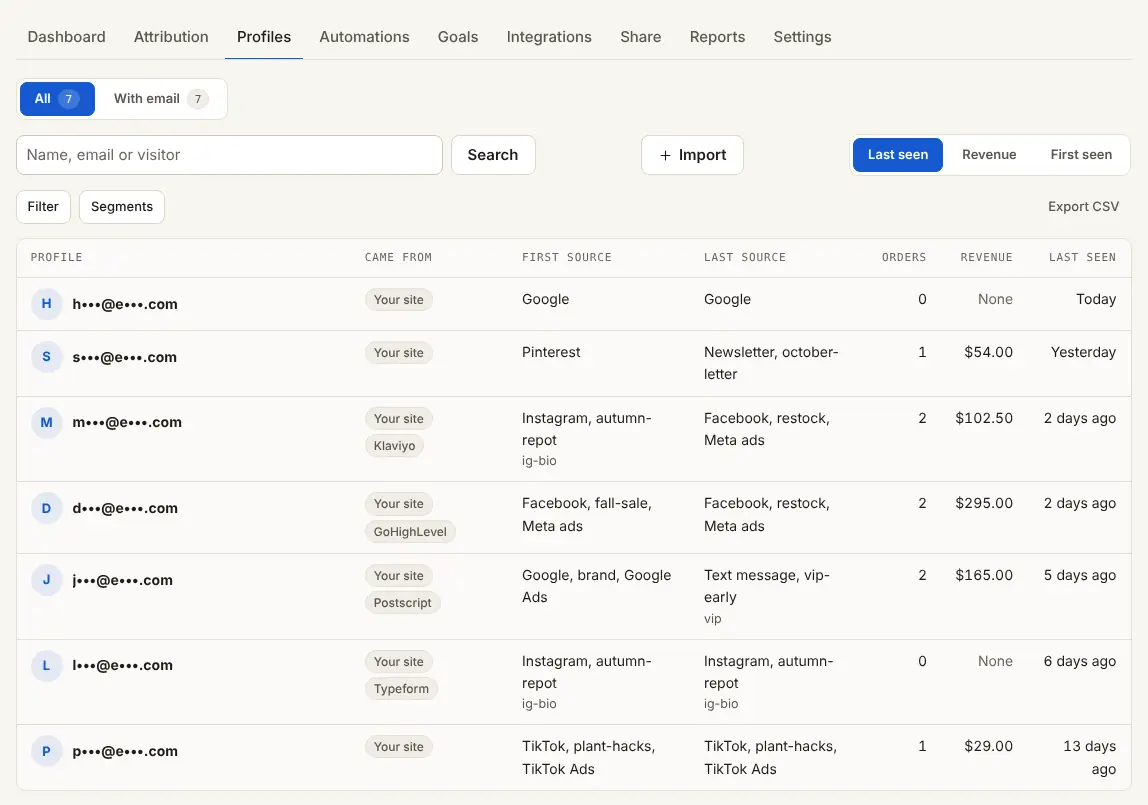Image resolution: width=1148 pixels, height=805 pixels.
Task: Click the Export CSV link
Action: 1083,206
